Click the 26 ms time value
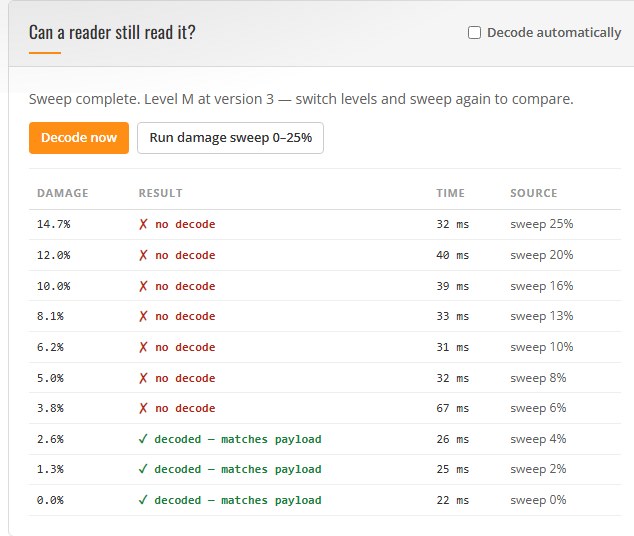 coord(453,439)
